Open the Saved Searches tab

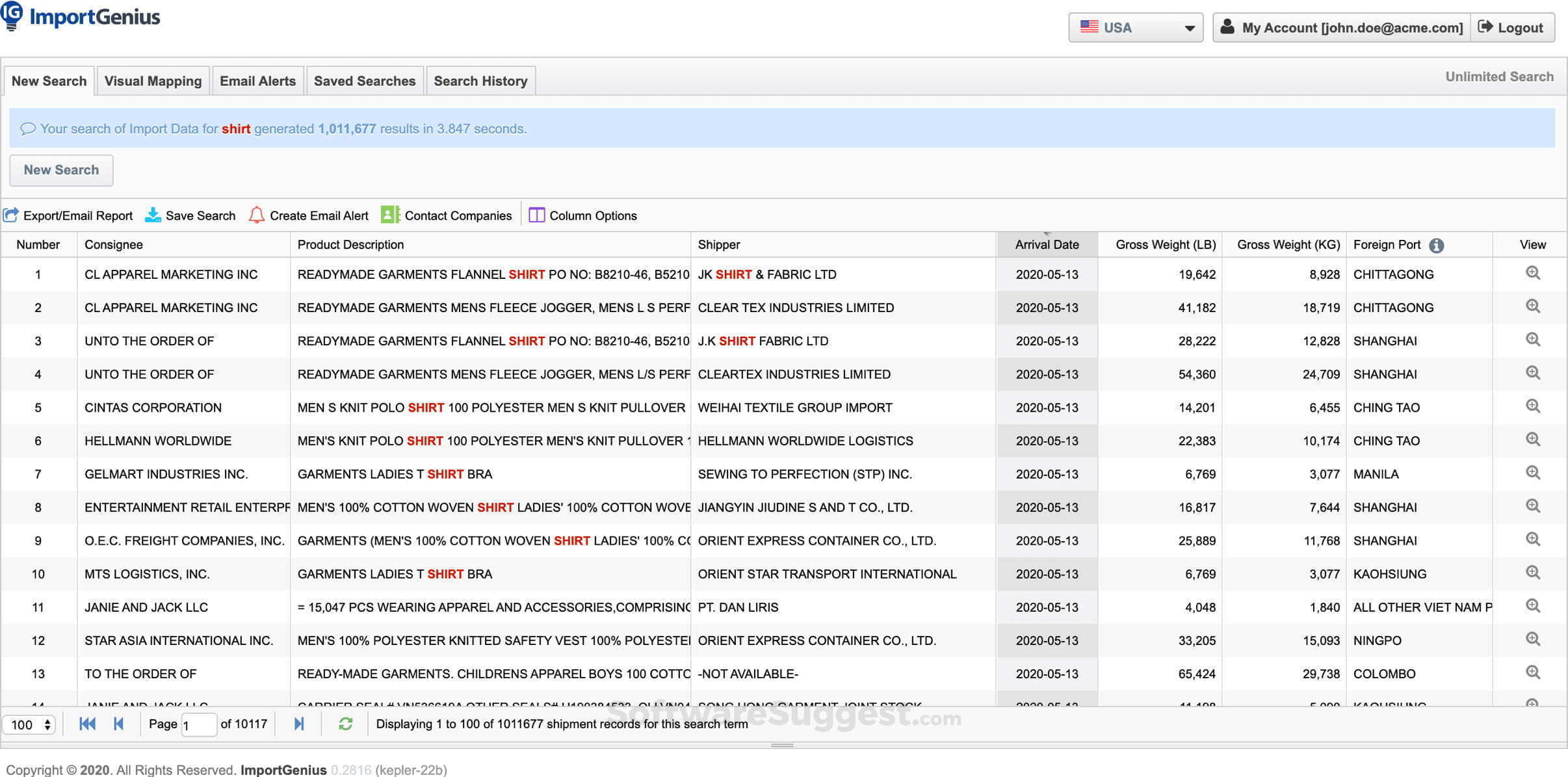pyautogui.click(x=364, y=81)
